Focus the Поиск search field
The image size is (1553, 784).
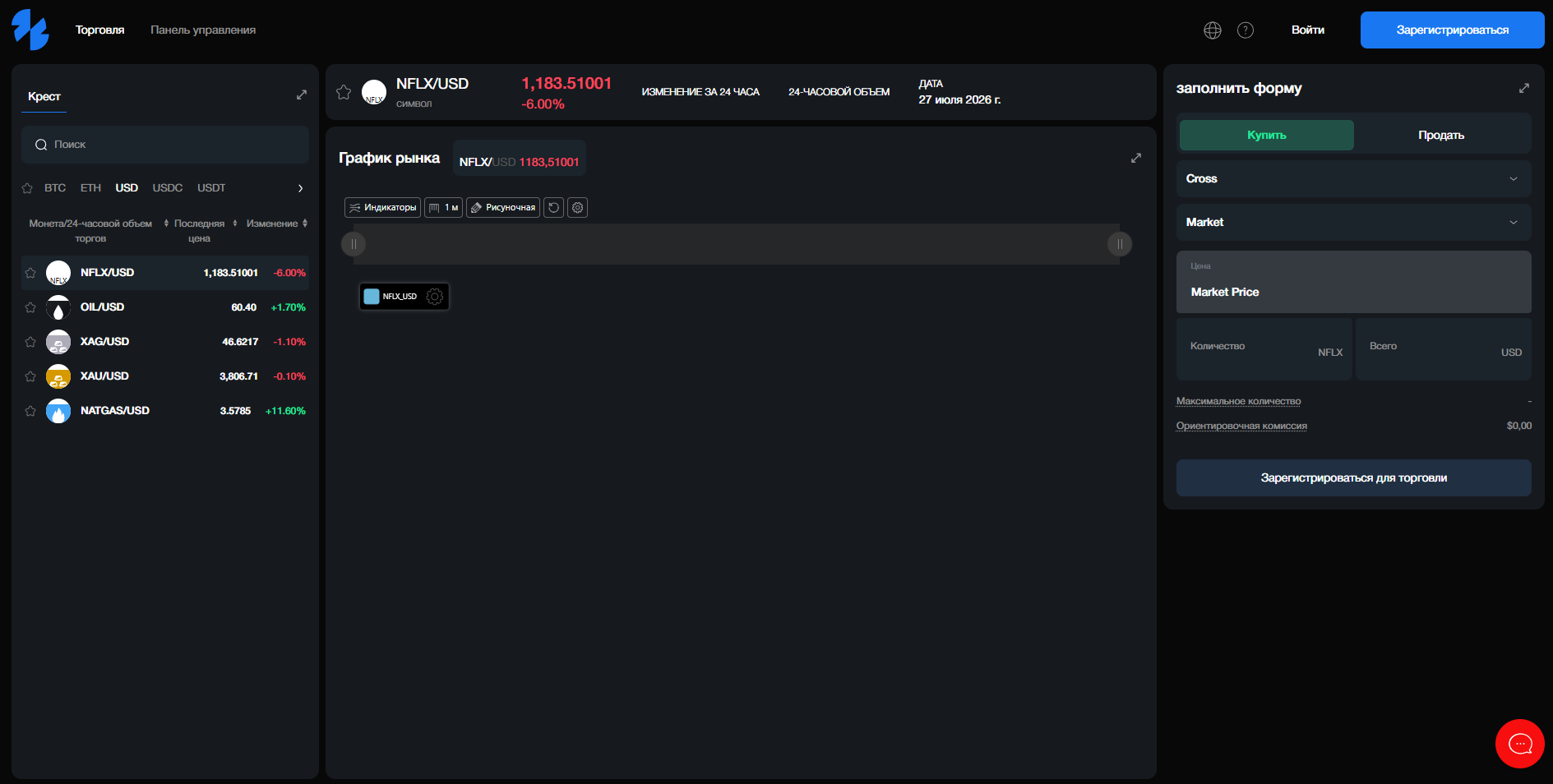tap(165, 145)
